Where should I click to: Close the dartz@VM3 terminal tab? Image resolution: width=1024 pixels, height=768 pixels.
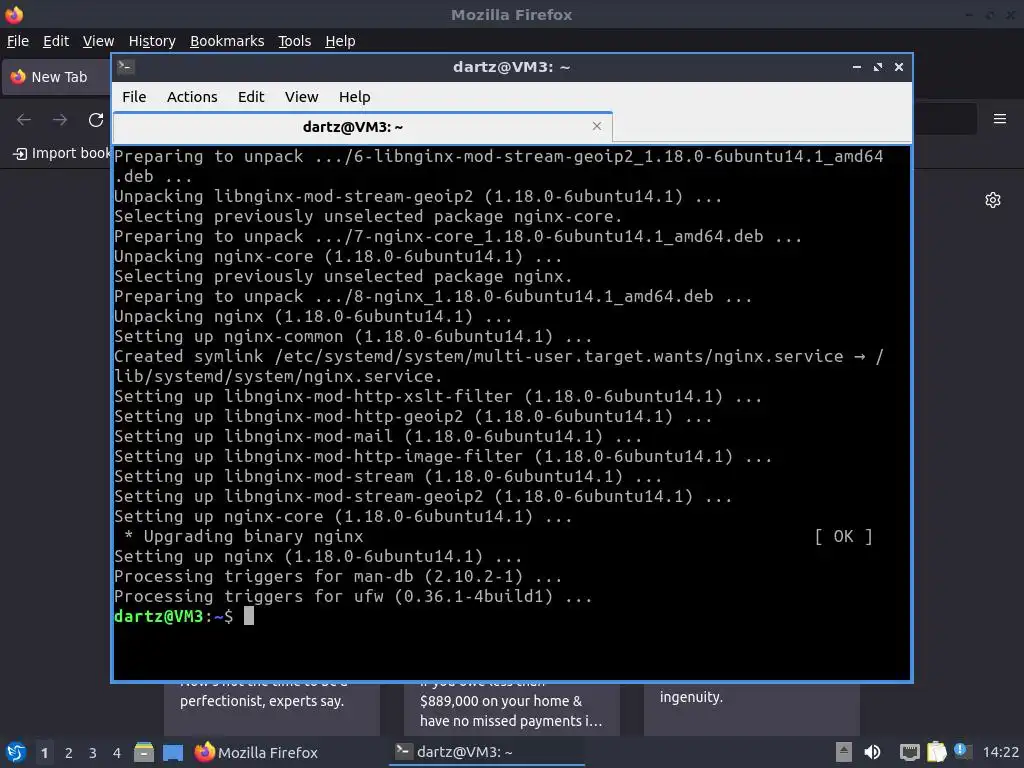click(596, 126)
